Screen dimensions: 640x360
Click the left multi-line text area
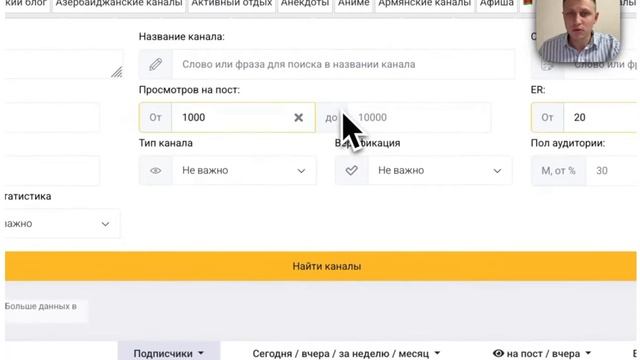coord(63,64)
